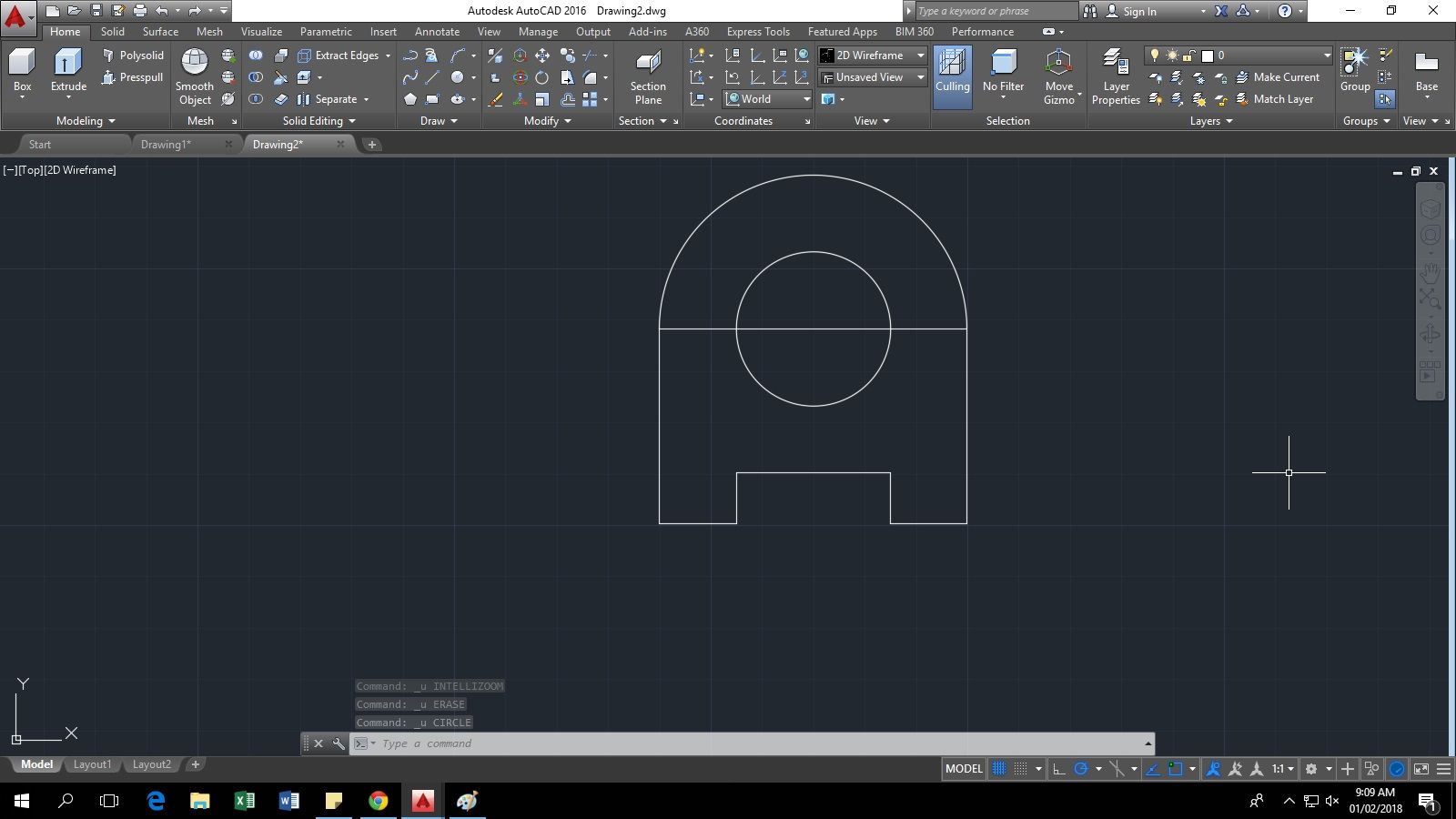The height and width of the screenshot is (819, 1456).
Task: Toggle hardware acceleration in status bar
Action: click(x=1397, y=769)
